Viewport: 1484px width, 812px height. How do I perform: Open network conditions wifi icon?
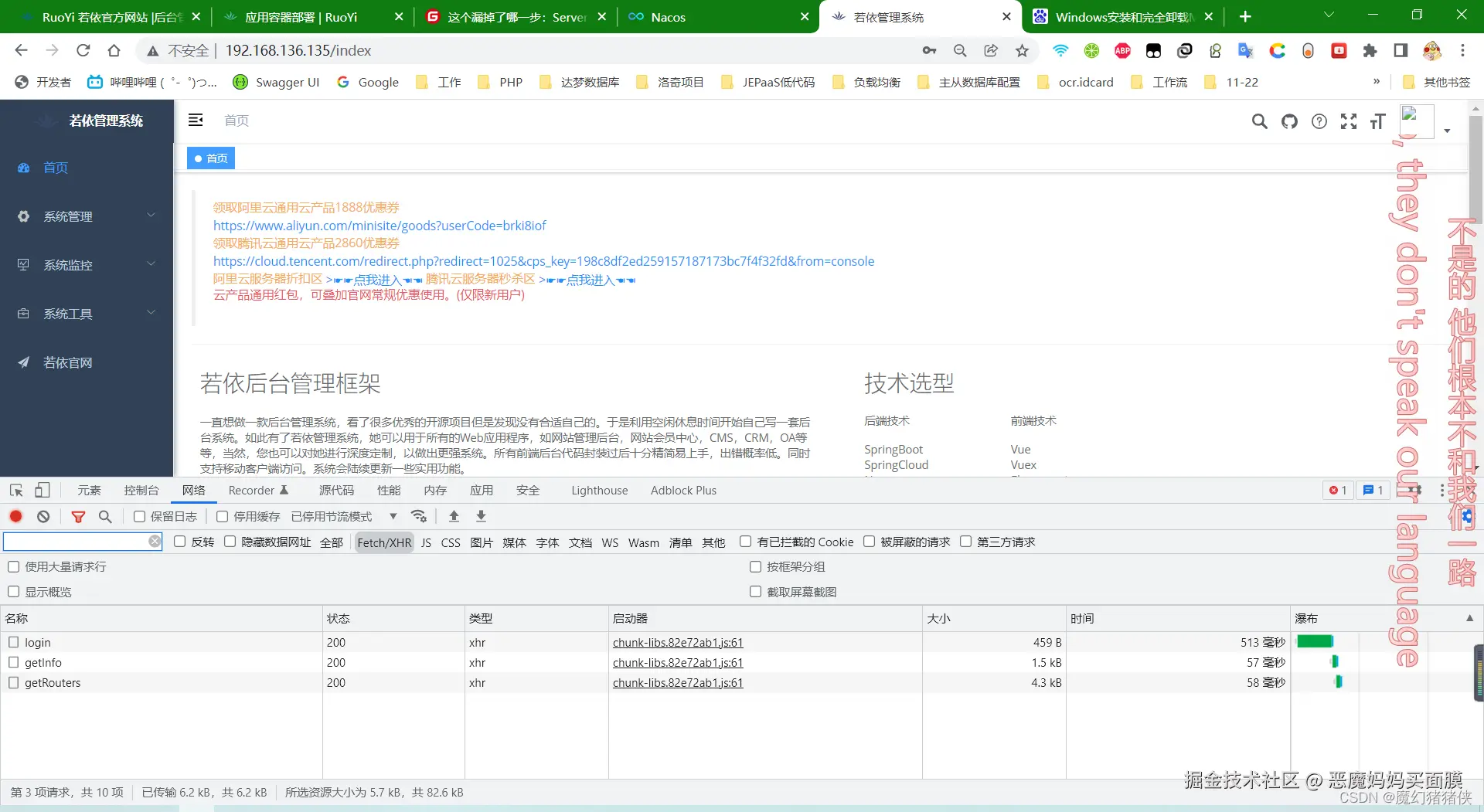pos(419,516)
